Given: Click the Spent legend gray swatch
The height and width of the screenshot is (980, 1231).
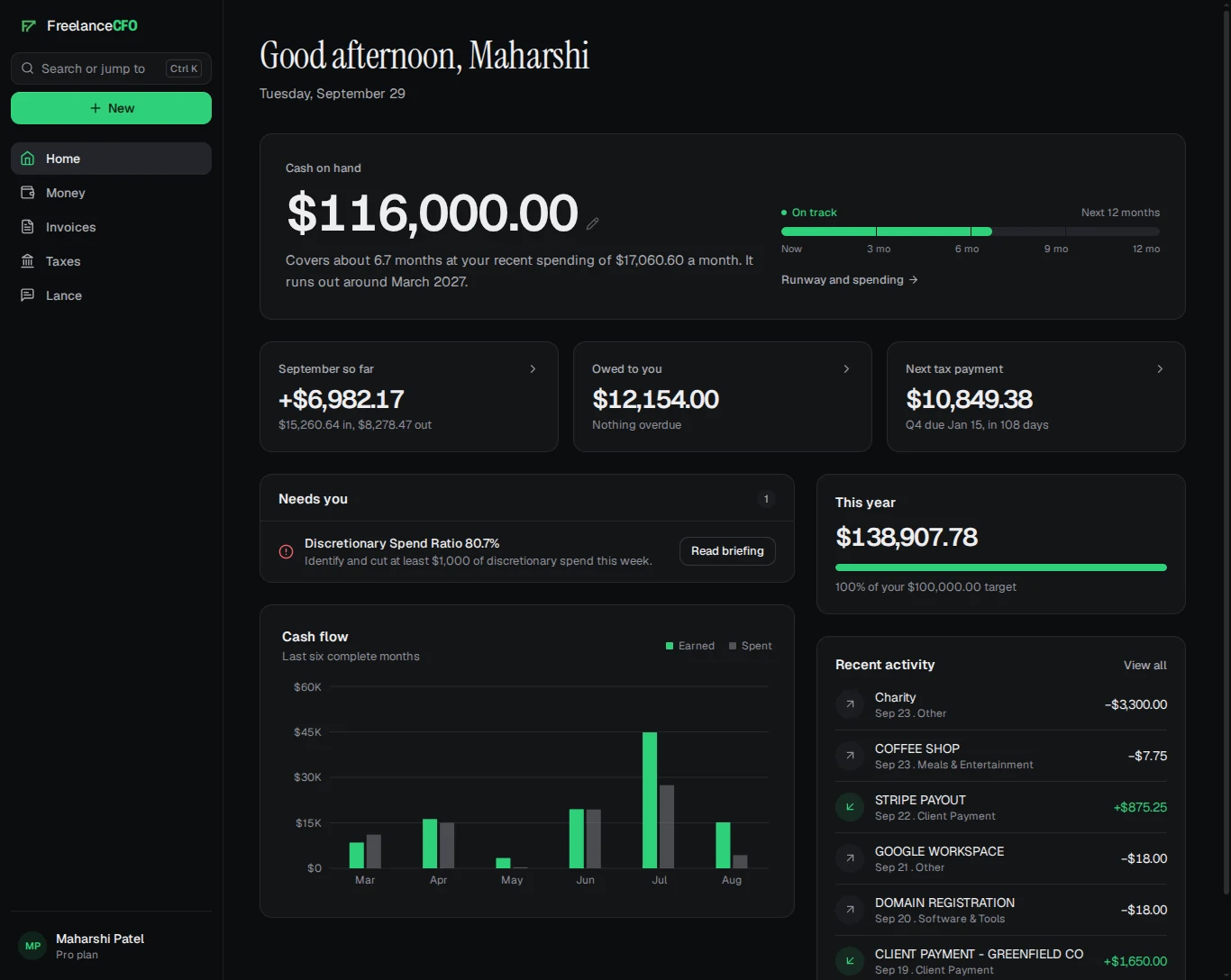Looking at the screenshot, I should pyautogui.click(x=733, y=646).
